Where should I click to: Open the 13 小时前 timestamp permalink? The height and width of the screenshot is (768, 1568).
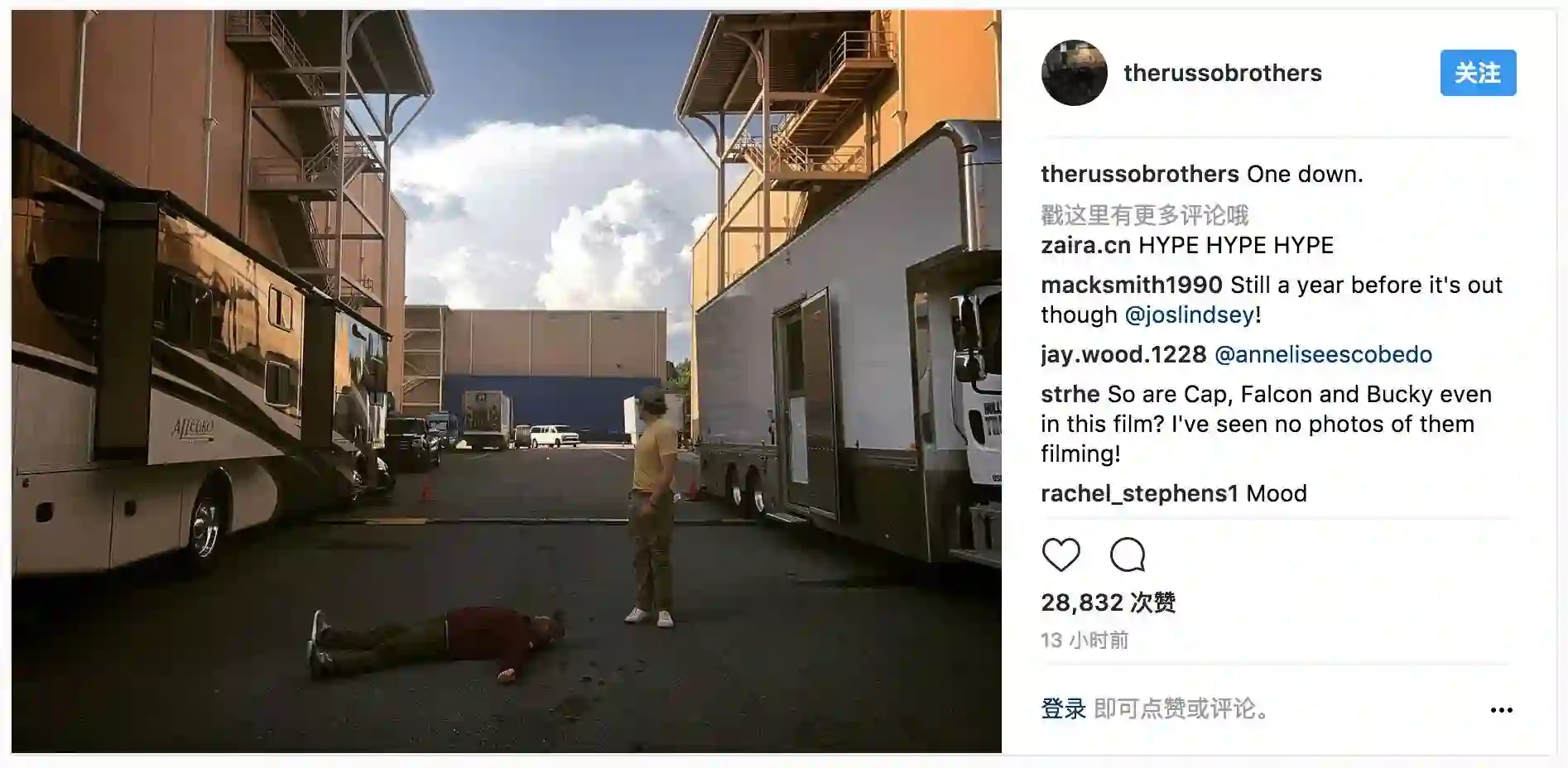pos(1085,641)
